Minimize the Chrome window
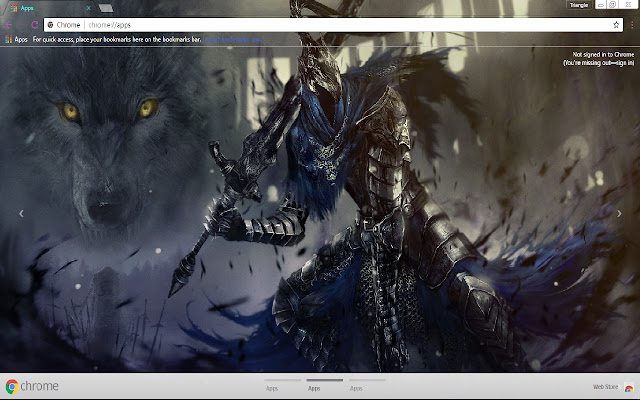640x400 pixels. 601,5
